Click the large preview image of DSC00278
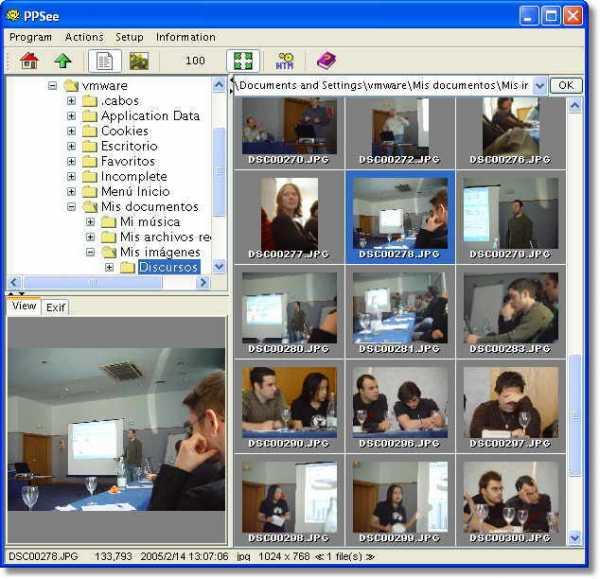The width and height of the screenshot is (600, 579). pyautogui.click(x=116, y=429)
